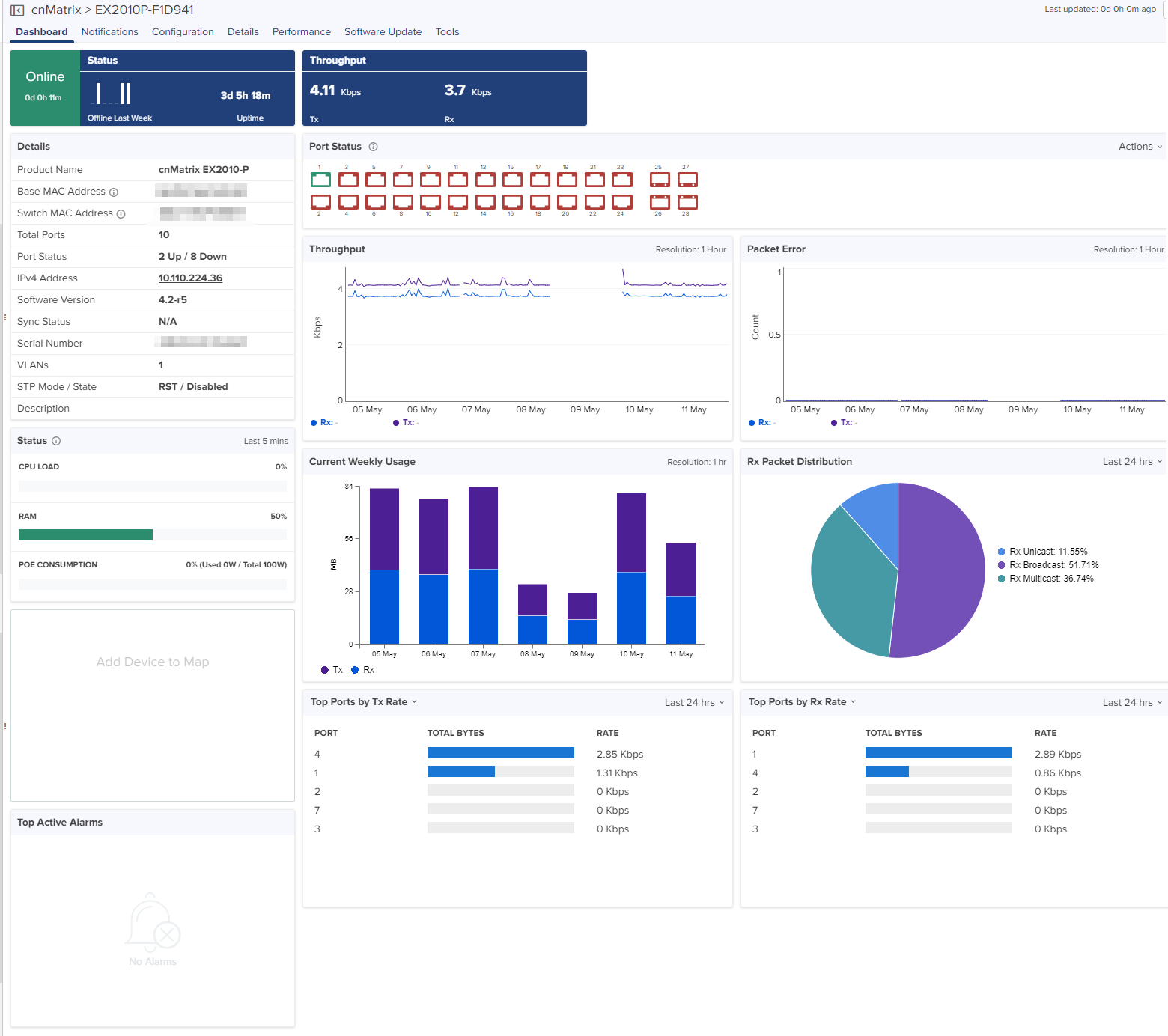Select port 12 icon in Port Status
The width and height of the screenshot is (1168, 1036).
pyautogui.click(x=457, y=202)
